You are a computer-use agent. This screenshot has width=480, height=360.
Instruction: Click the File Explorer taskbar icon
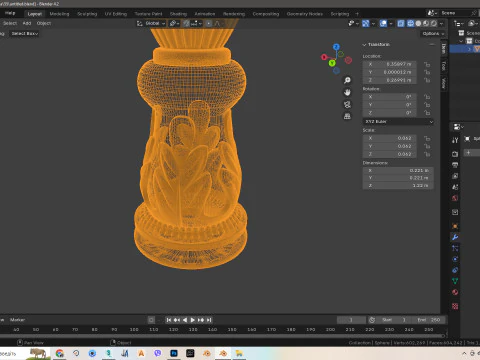[239, 353]
